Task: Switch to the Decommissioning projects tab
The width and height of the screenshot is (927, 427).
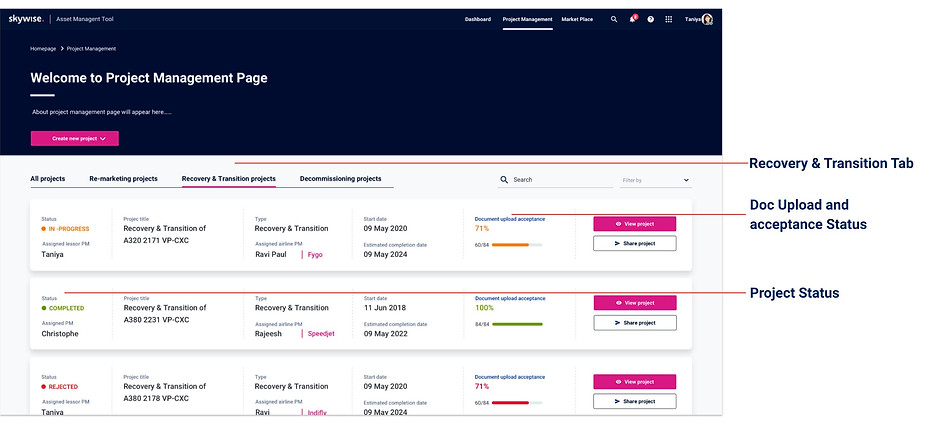Action: point(341,179)
